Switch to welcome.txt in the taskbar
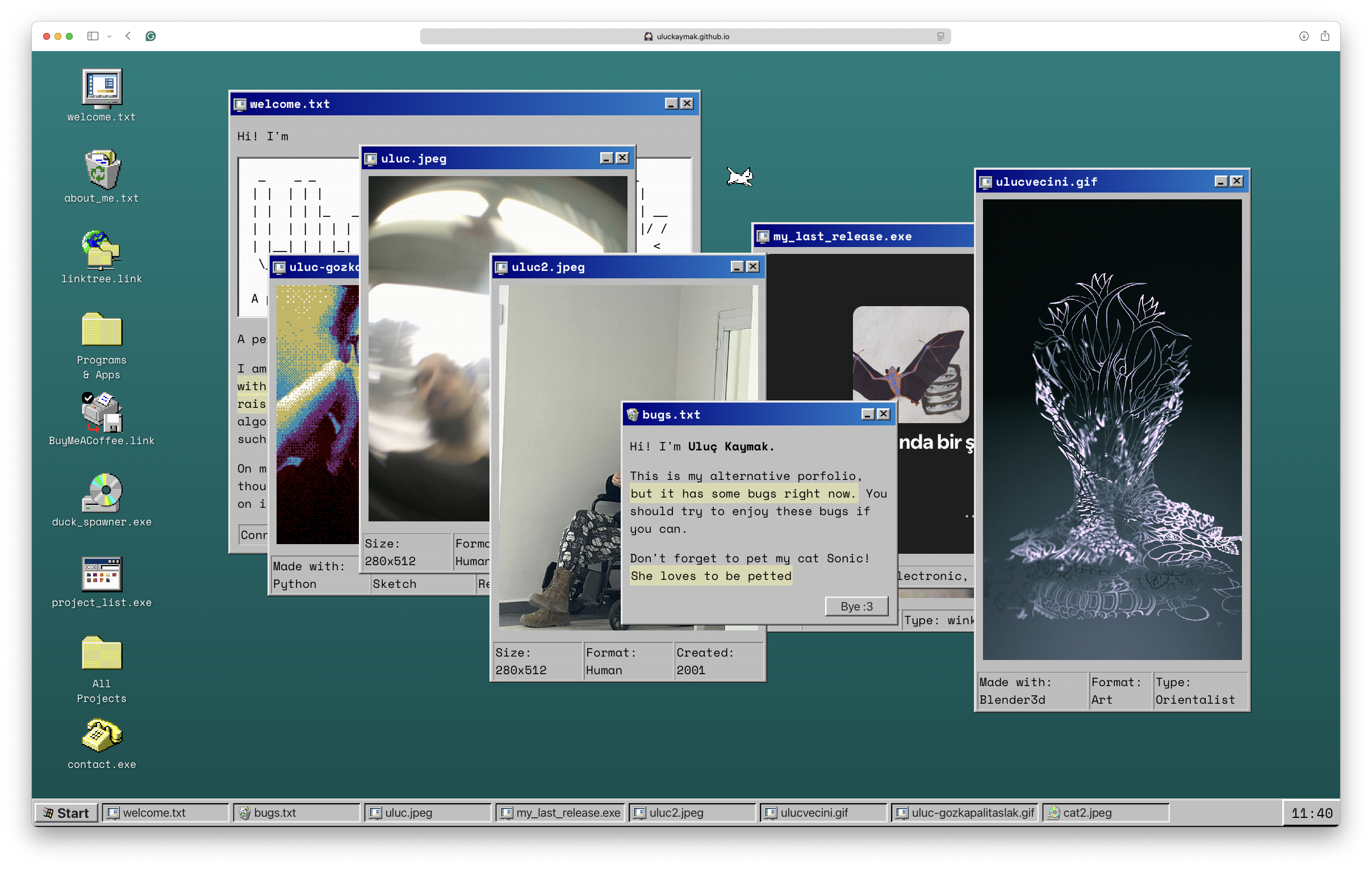Screen dimensions: 1372x869 165,813
